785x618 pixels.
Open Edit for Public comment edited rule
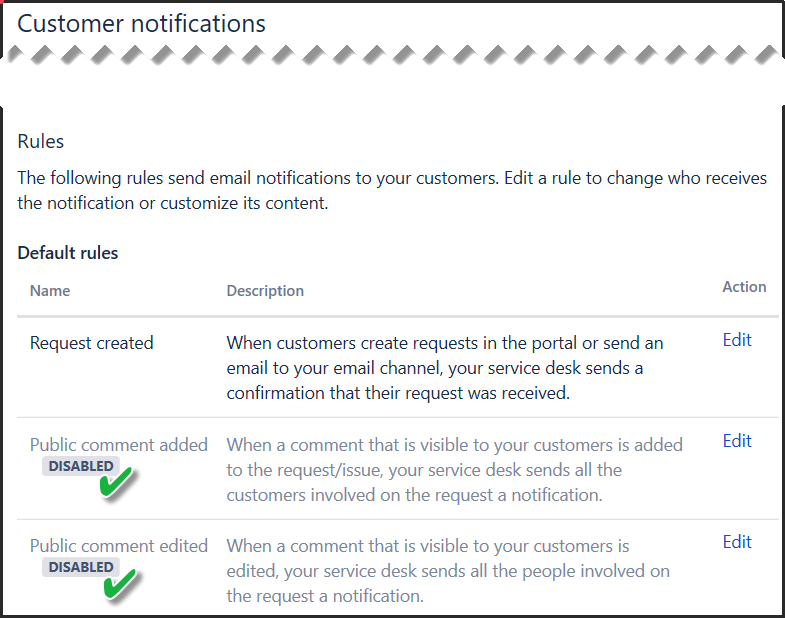pos(737,542)
